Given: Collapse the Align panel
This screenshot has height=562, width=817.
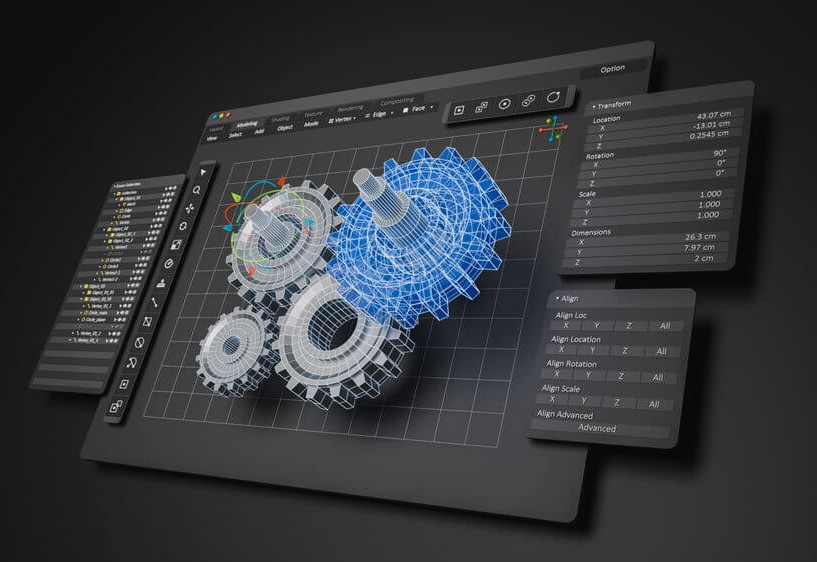Looking at the screenshot, I should coord(559,299).
